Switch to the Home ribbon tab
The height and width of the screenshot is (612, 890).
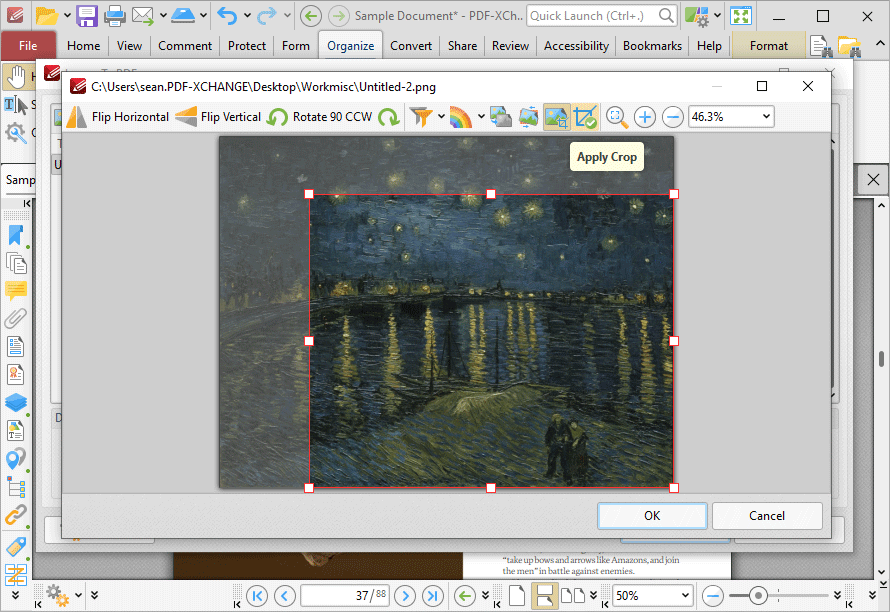pyautogui.click(x=83, y=46)
